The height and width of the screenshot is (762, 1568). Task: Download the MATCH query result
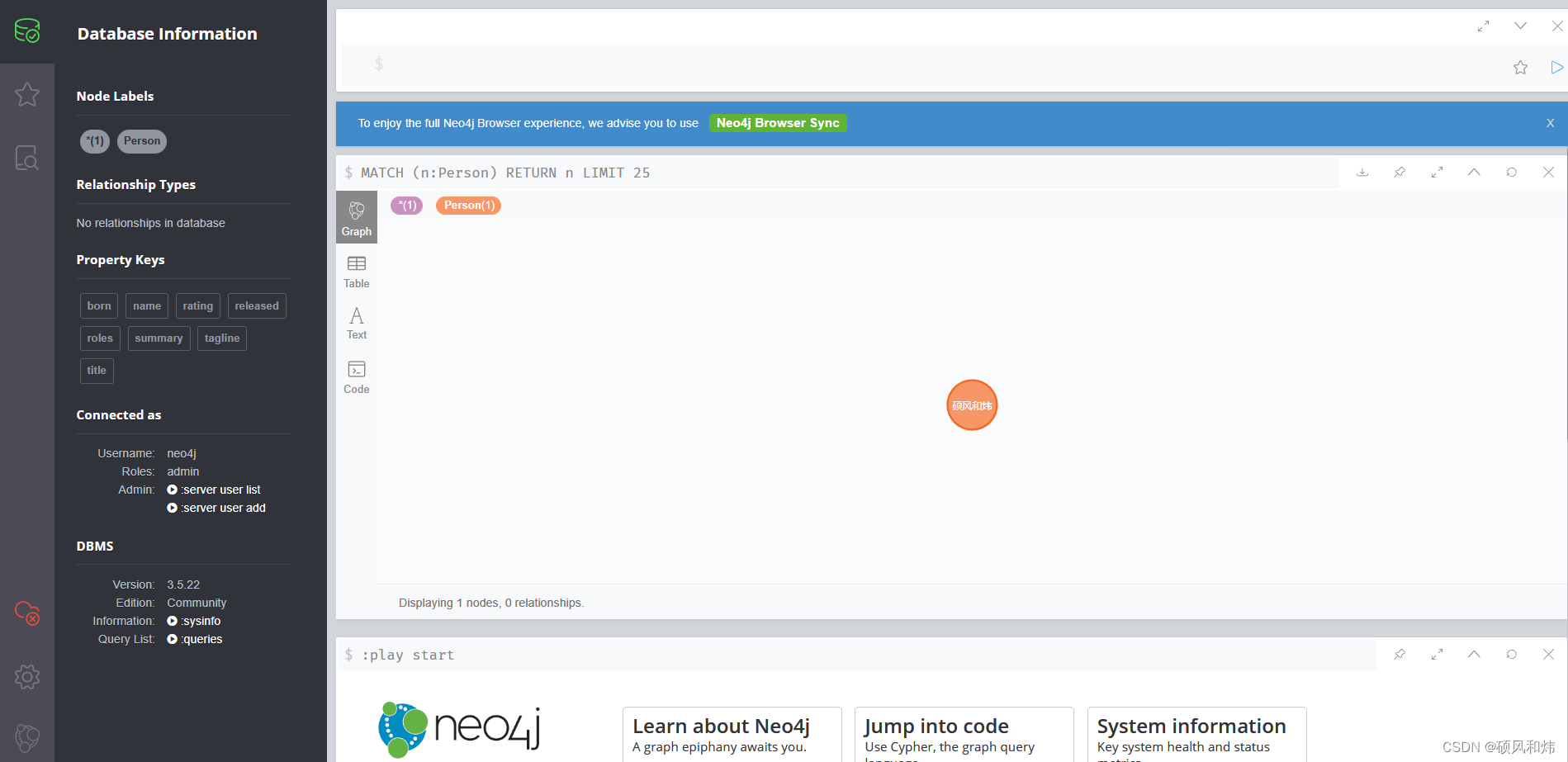point(1362,173)
